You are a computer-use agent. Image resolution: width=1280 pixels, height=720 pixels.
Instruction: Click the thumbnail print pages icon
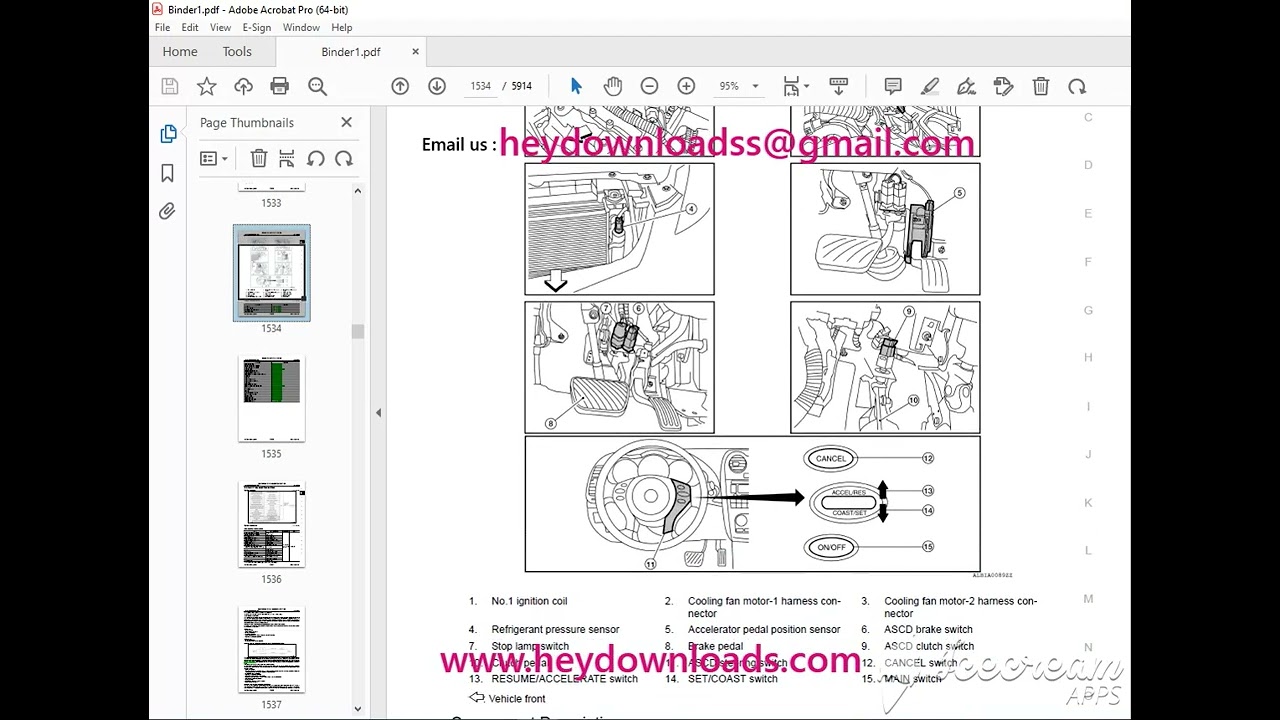(287, 159)
